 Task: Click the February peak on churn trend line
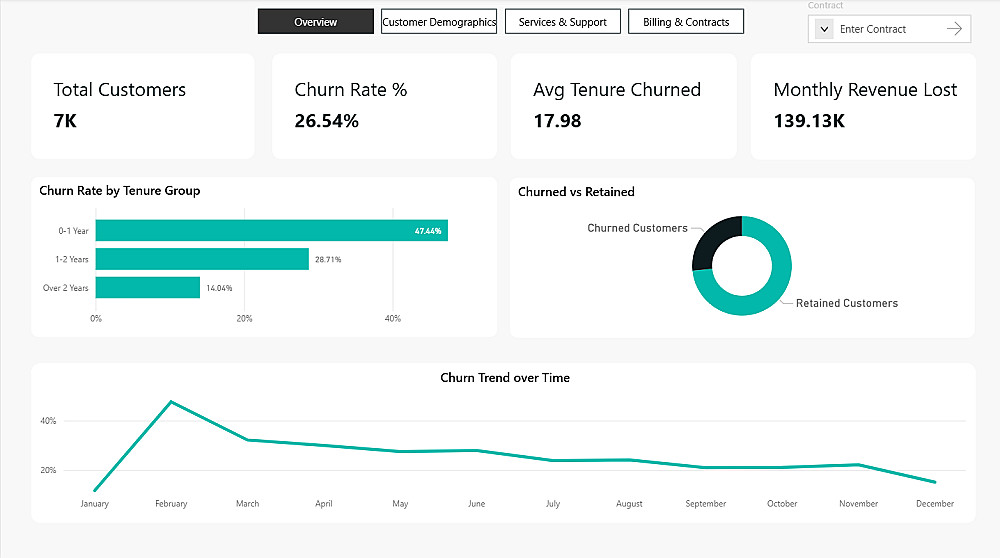tap(171, 402)
